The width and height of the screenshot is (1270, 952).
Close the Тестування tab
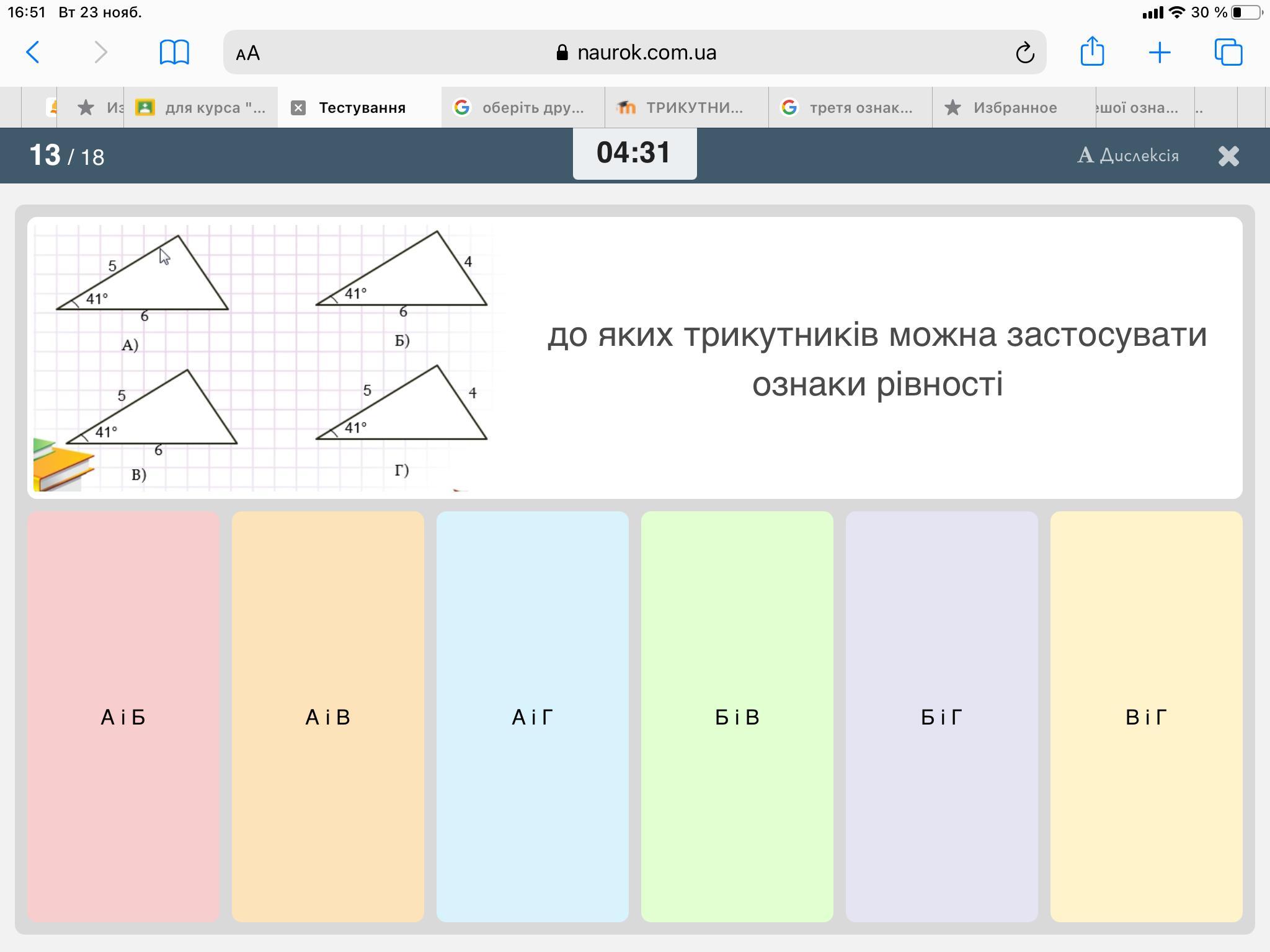[298, 108]
